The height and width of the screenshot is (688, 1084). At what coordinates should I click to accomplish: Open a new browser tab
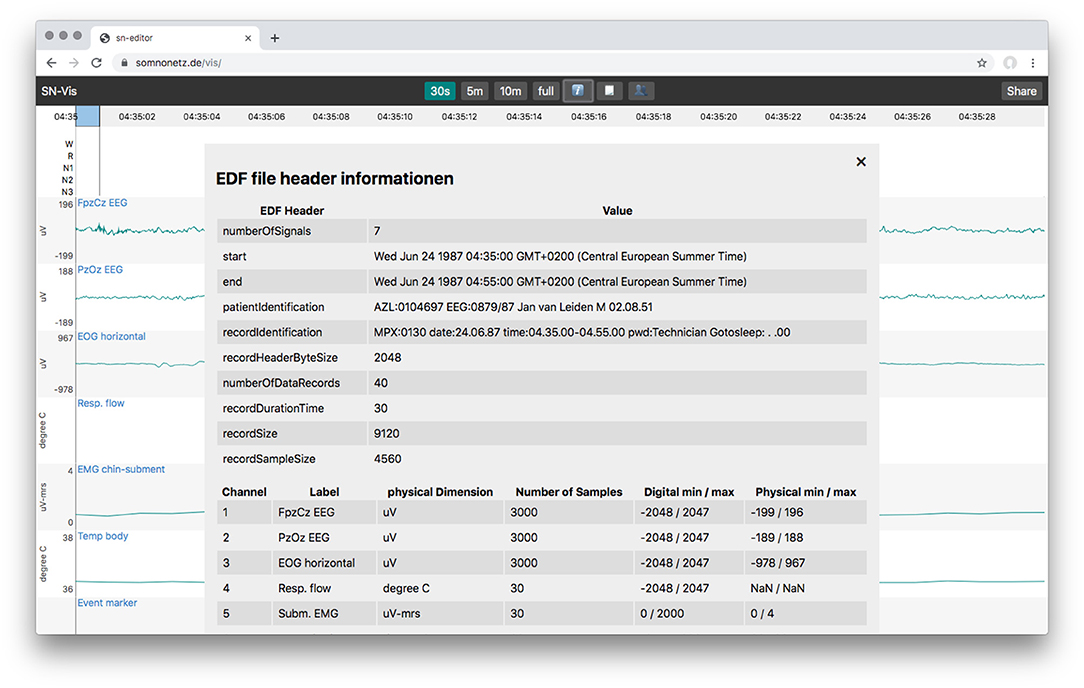274,38
